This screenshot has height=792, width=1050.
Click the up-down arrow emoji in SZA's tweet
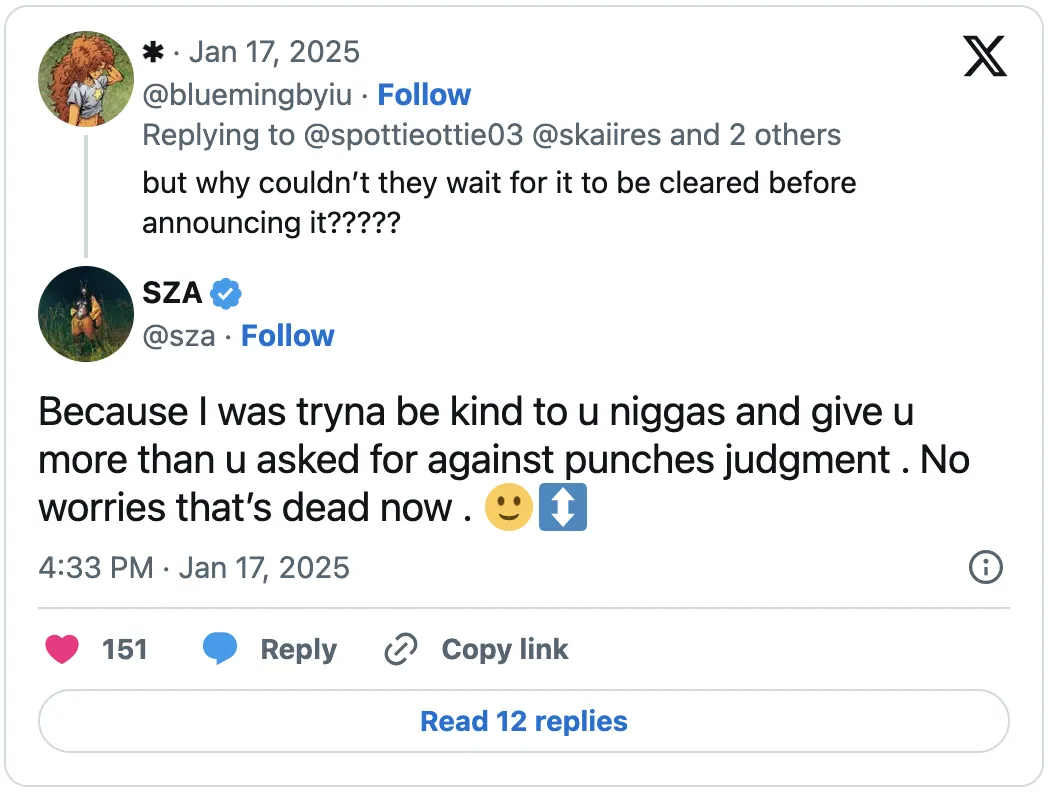pos(563,508)
